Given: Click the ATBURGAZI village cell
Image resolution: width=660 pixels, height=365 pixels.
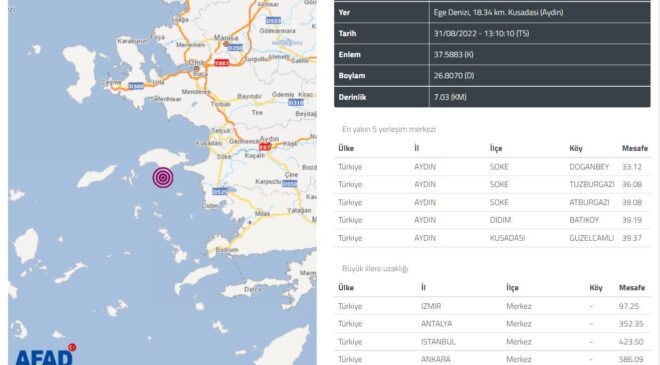Looking at the screenshot, I should point(589,202).
